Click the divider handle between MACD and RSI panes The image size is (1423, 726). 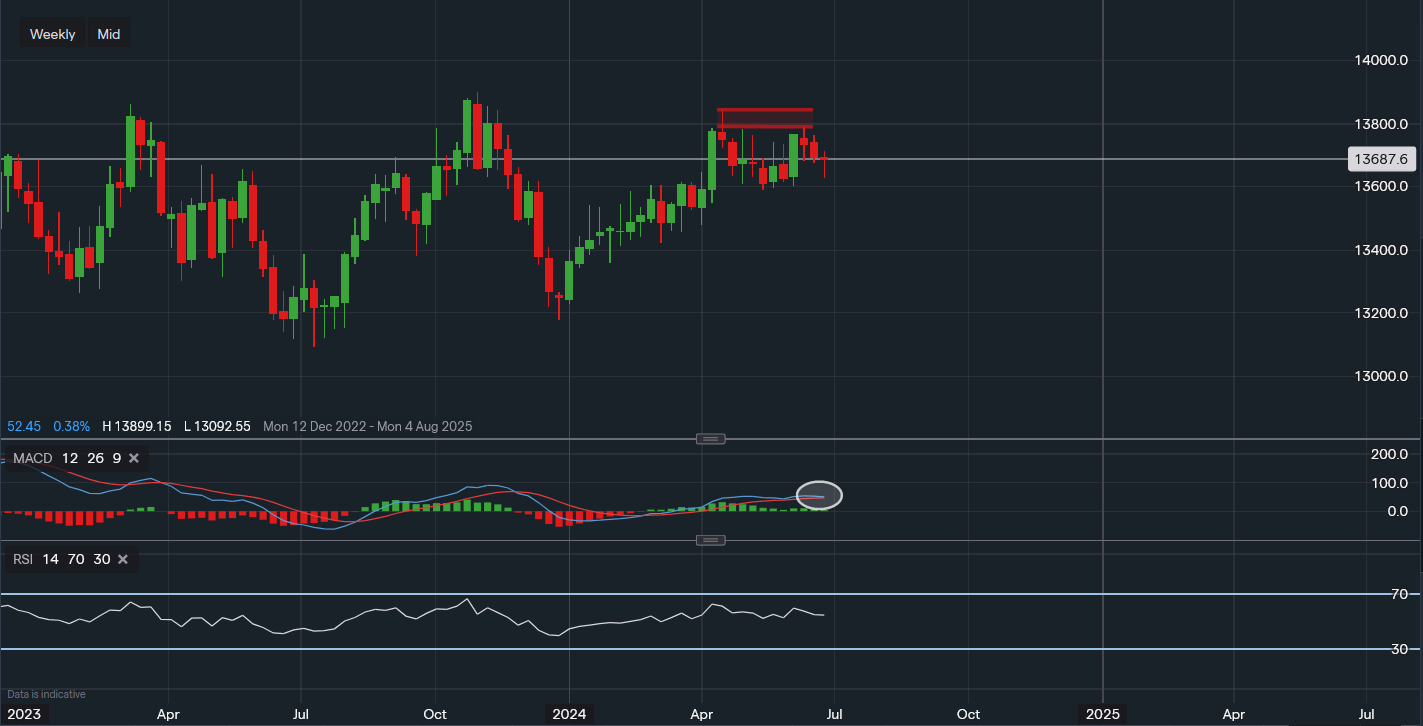tap(711, 540)
